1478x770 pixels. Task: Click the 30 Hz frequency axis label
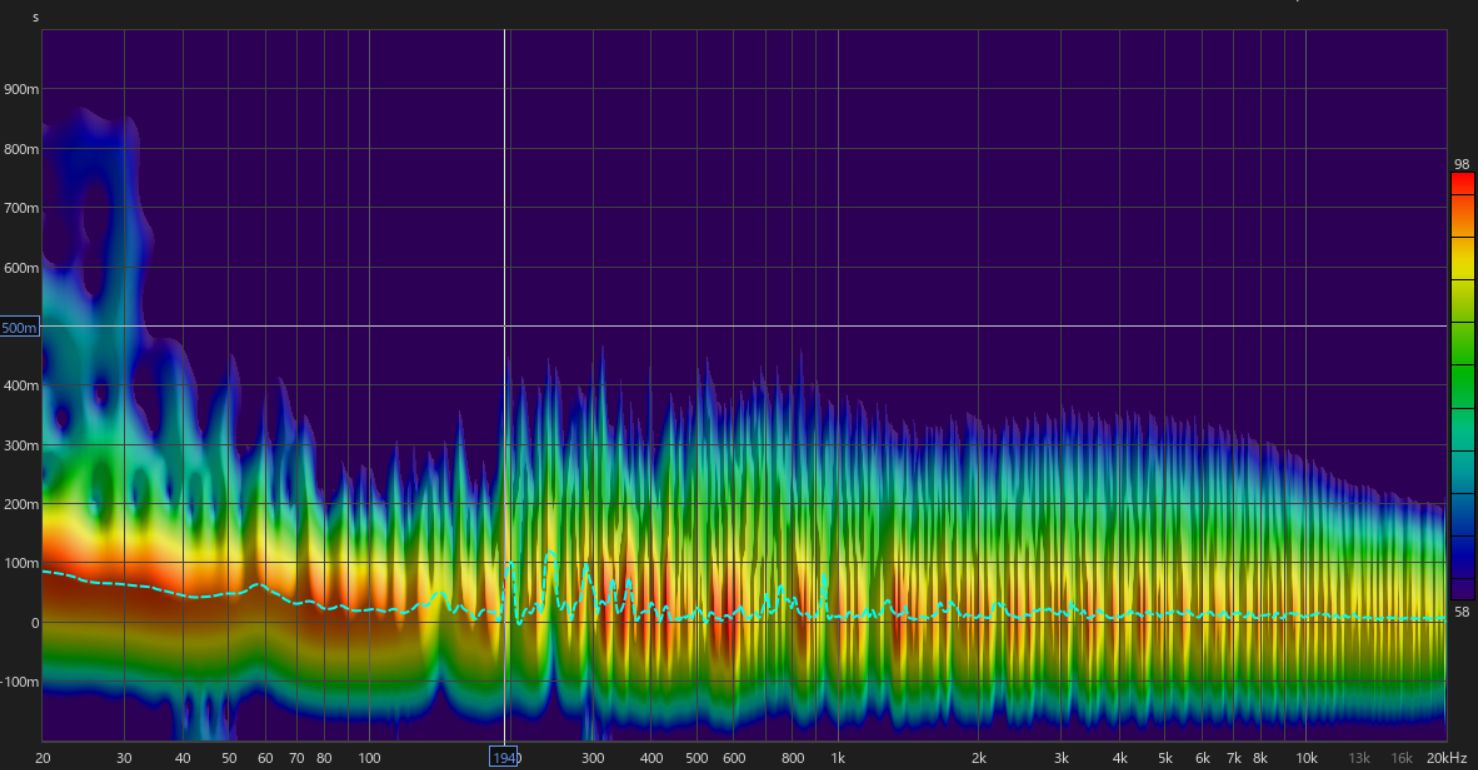coord(124,759)
